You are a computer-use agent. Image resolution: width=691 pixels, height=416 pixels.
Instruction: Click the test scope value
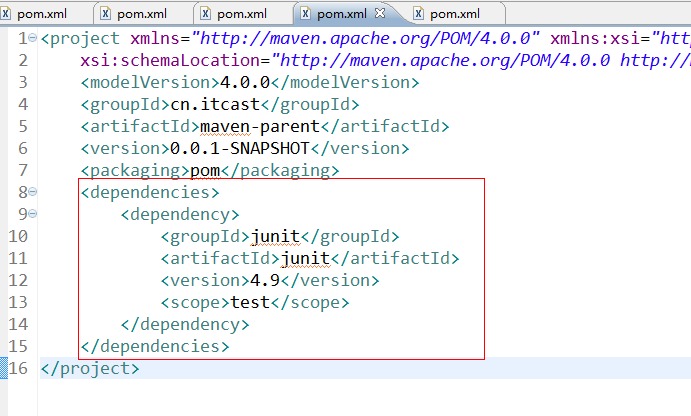pos(250,302)
